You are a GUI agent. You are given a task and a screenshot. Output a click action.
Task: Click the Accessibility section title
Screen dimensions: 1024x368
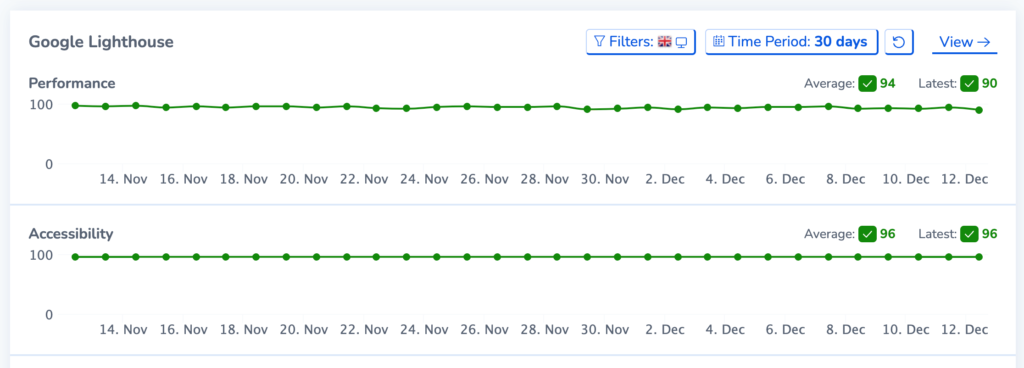[x=71, y=234]
